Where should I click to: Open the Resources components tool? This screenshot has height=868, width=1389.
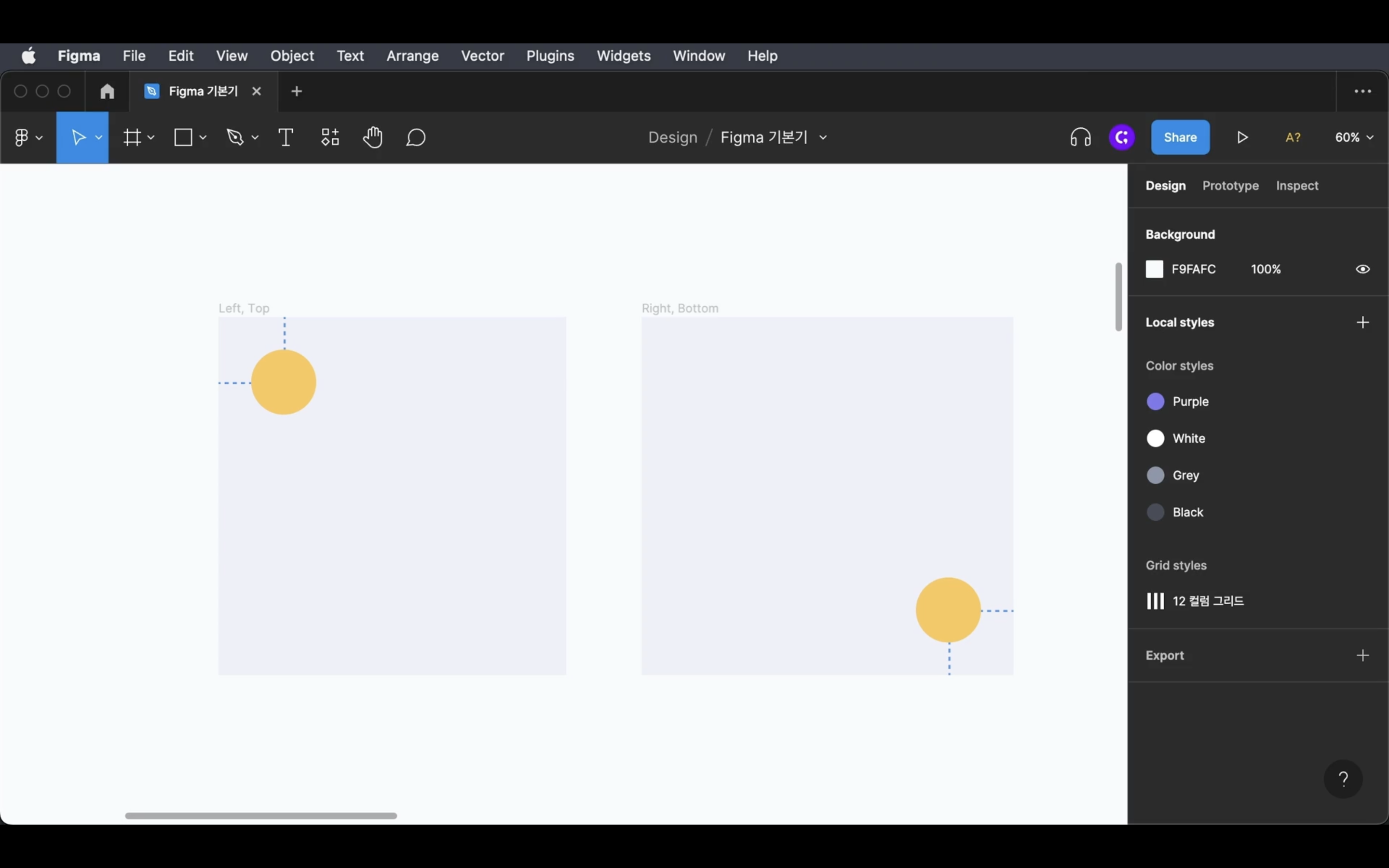point(329,138)
